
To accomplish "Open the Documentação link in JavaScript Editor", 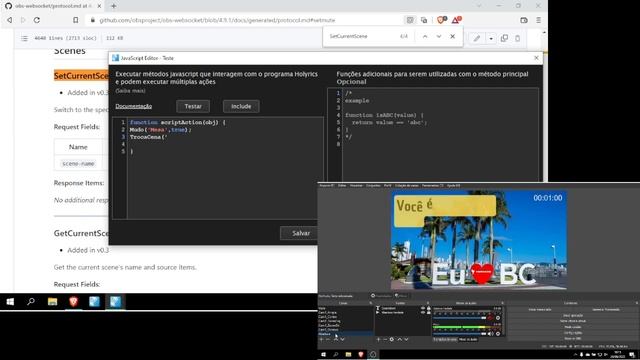I will pos(133,106).
